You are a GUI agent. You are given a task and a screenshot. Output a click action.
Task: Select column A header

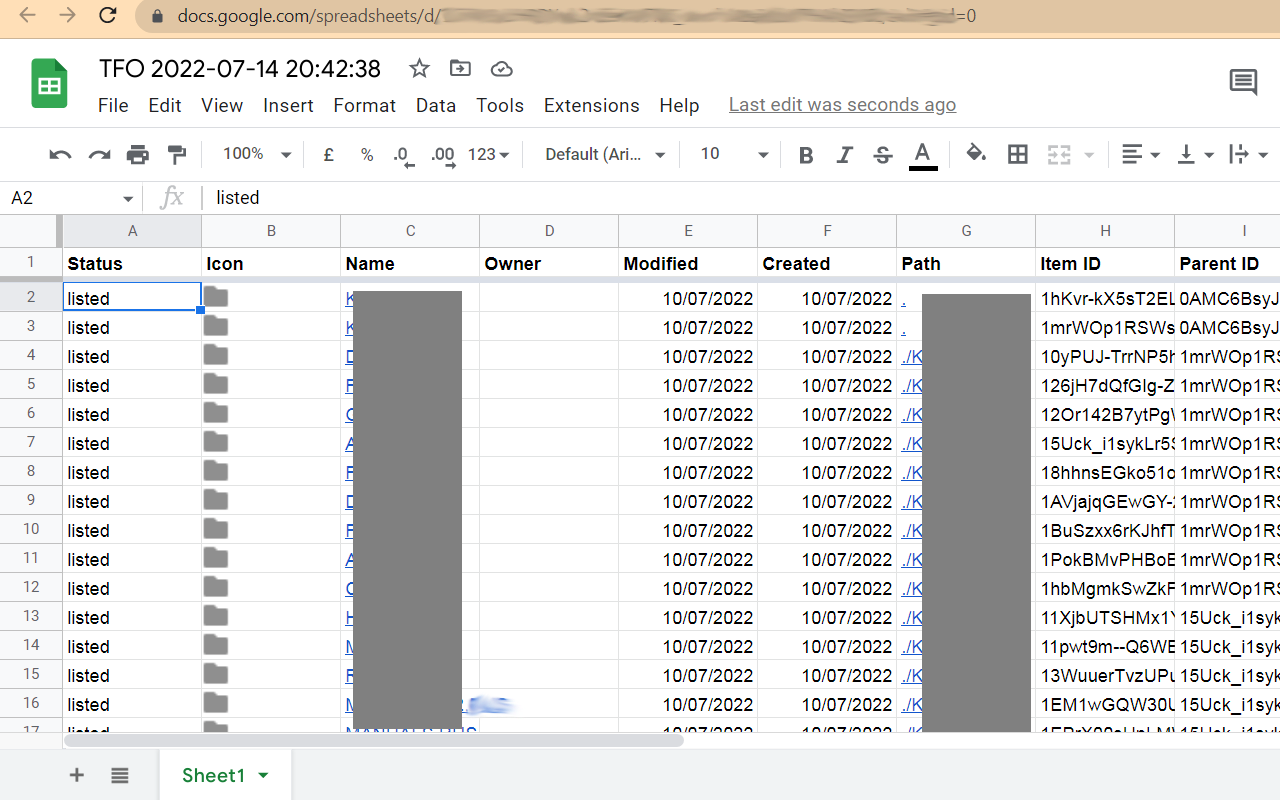coord(132,231)
